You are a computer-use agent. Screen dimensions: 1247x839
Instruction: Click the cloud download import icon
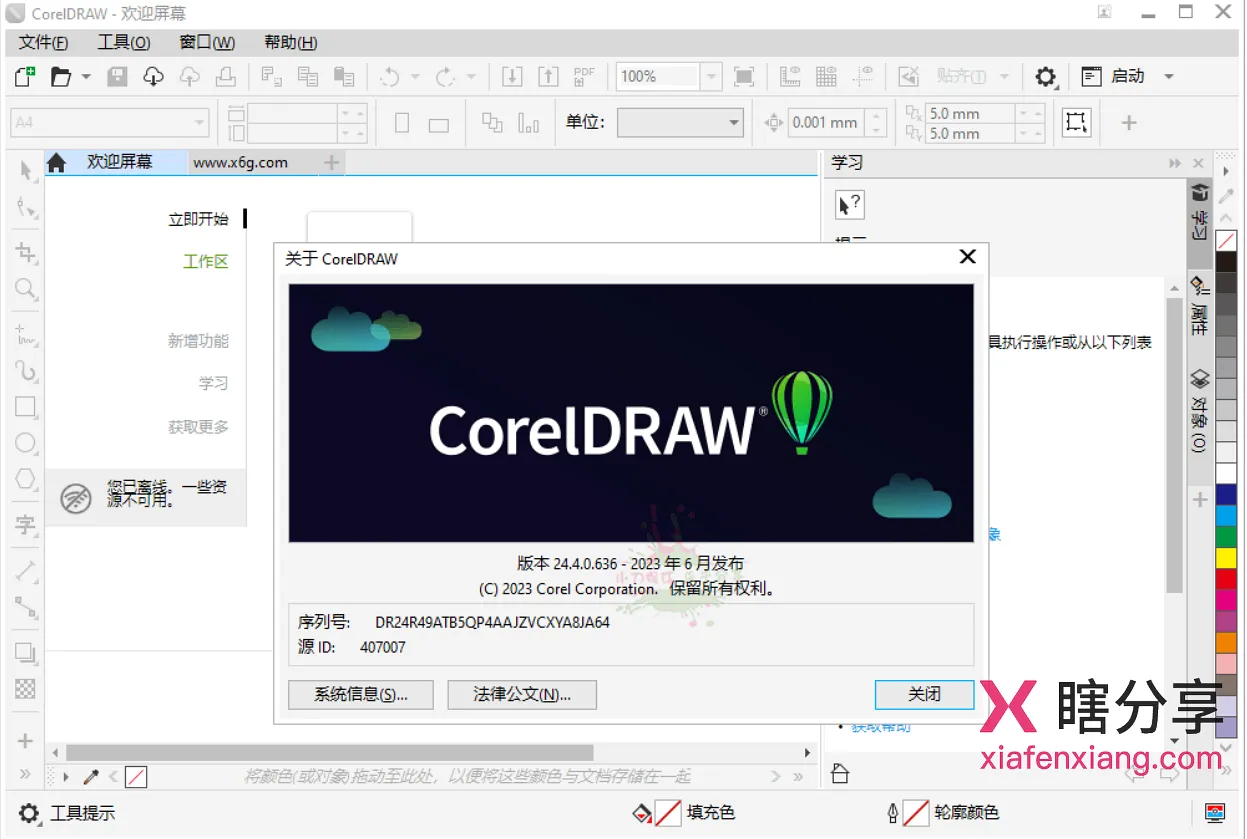pos(153,76)
